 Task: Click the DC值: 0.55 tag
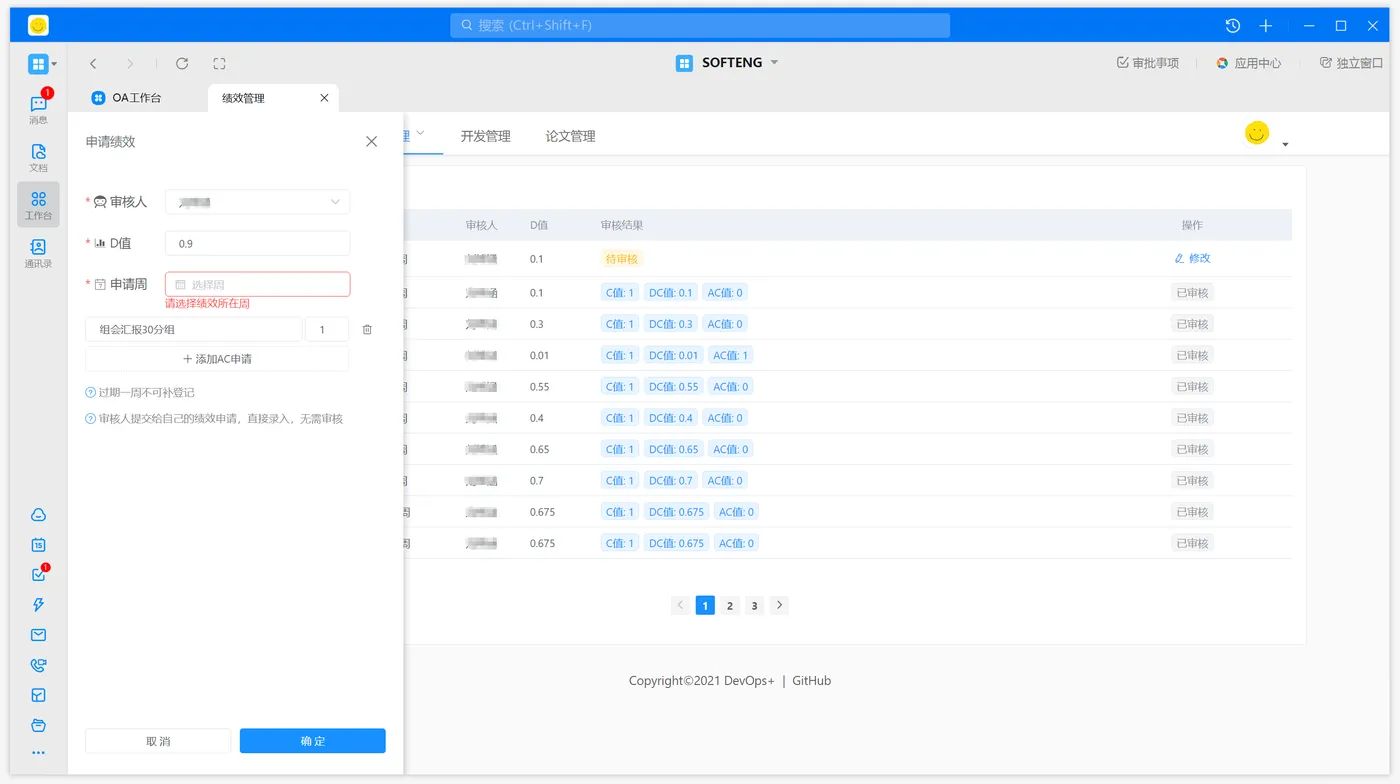pyautogui.click(x=673, y=387)
